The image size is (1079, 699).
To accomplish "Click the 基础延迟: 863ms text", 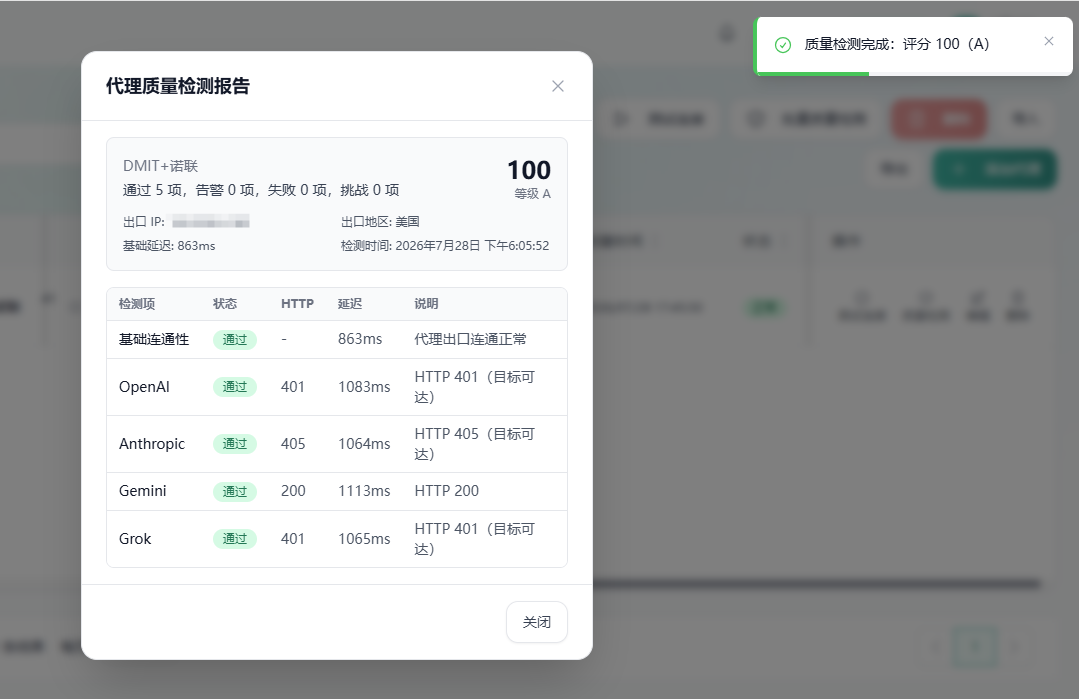I will click(x=169, y=246).
